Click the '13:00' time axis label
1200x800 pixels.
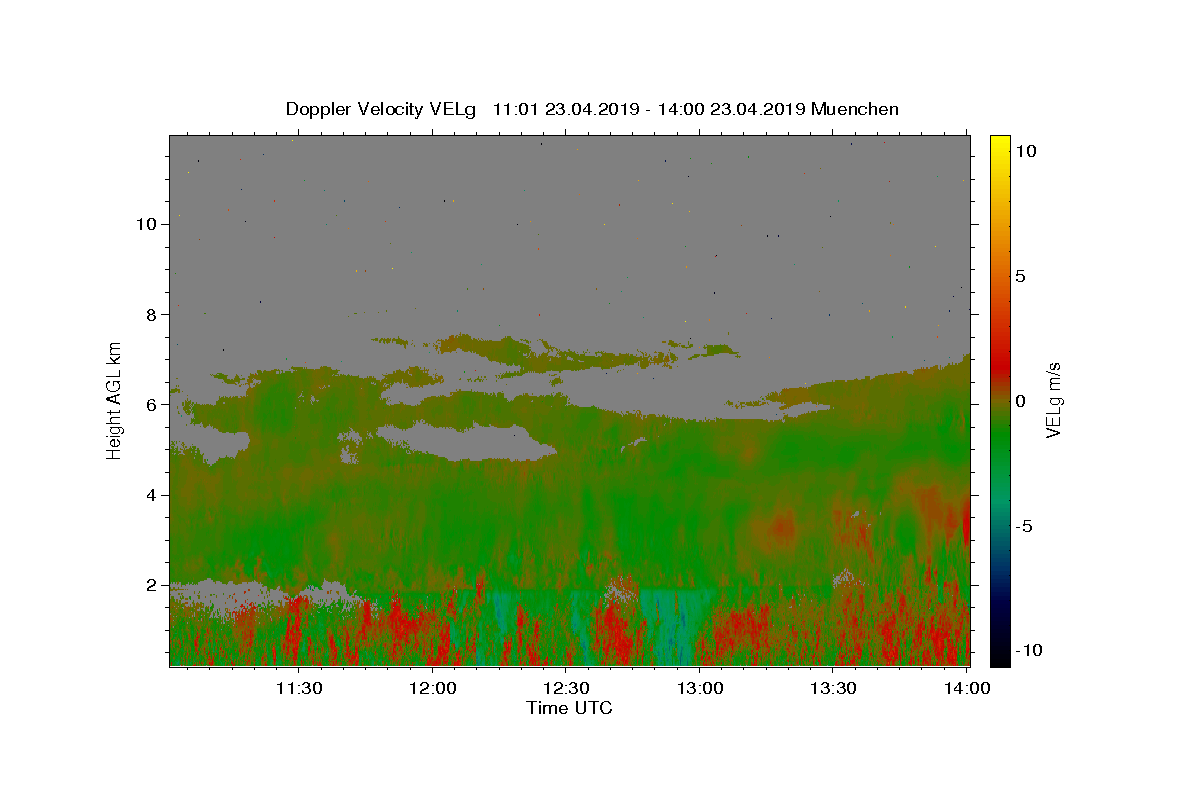tap(700, 688)
